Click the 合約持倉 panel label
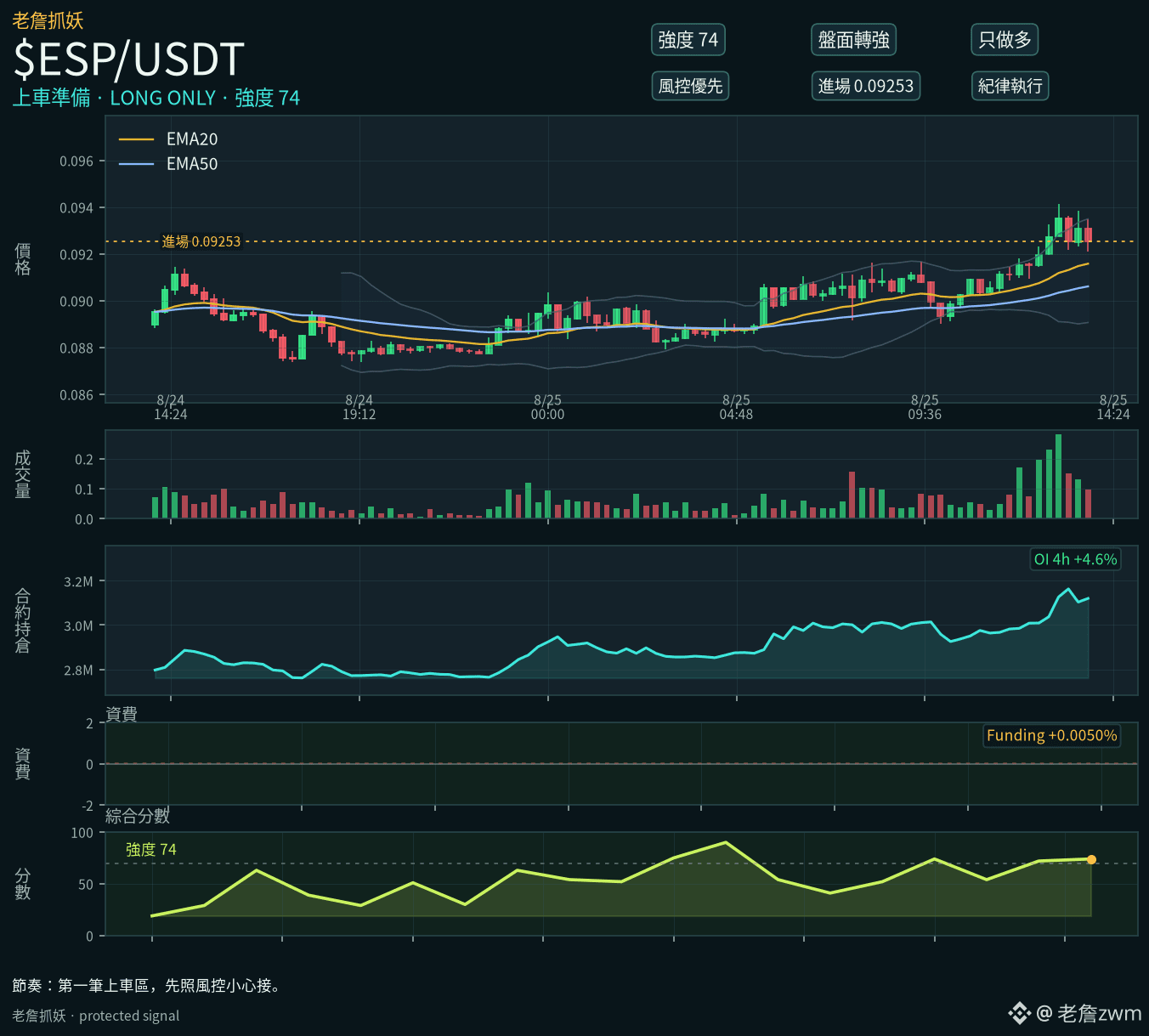1149x1036 pixels. 23,620
